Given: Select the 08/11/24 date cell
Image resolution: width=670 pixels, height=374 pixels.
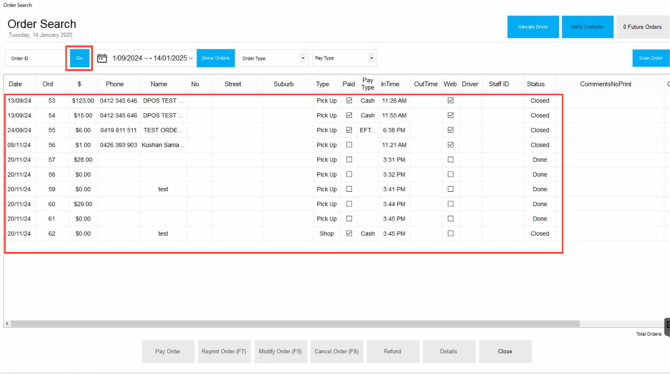Looking at the screenshot, I should pos(19,145).
